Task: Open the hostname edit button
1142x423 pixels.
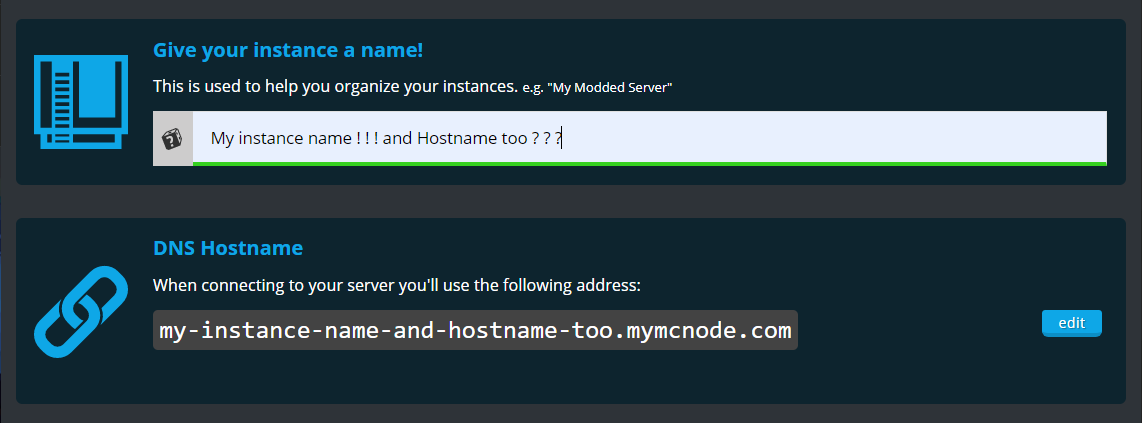Action: point(1071,323)
